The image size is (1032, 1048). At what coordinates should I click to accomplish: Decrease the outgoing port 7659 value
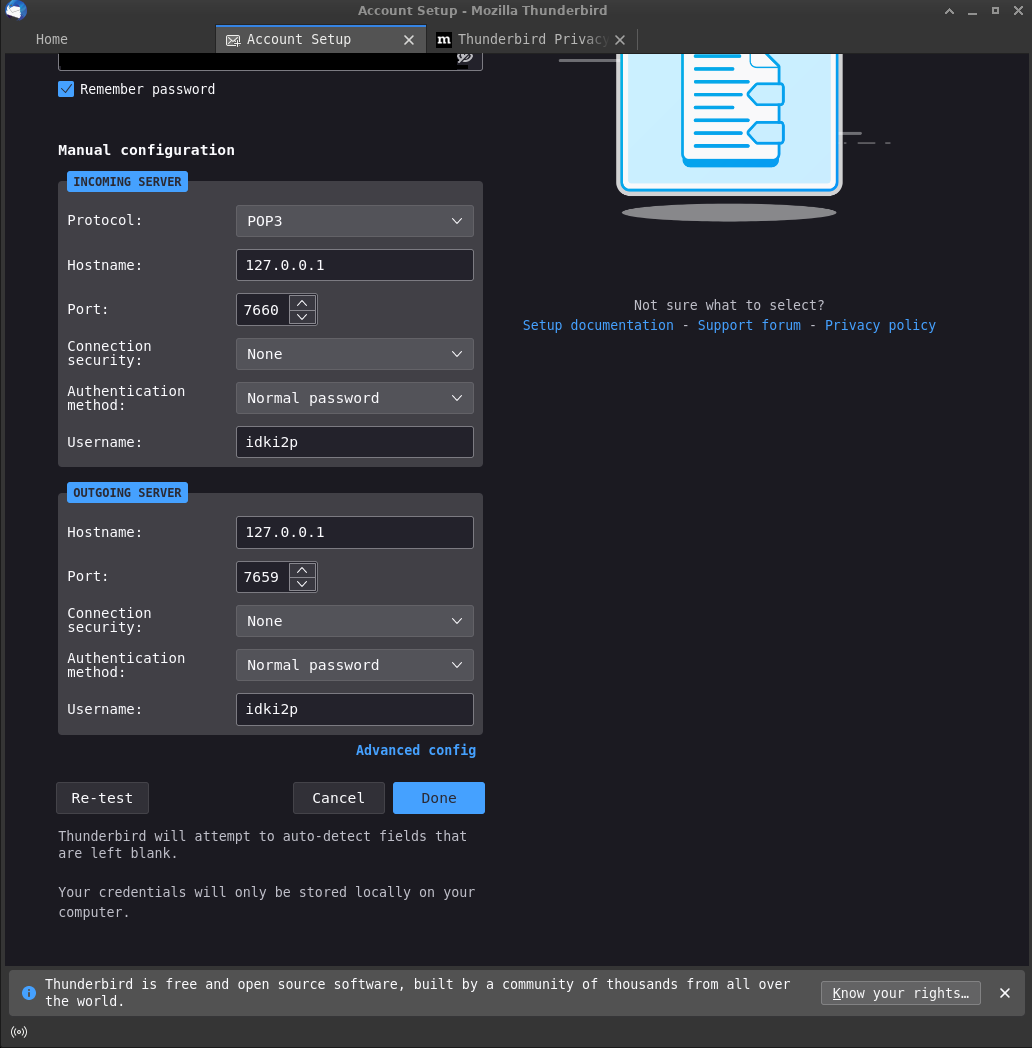pyautogui.click(x=302, y=584)
